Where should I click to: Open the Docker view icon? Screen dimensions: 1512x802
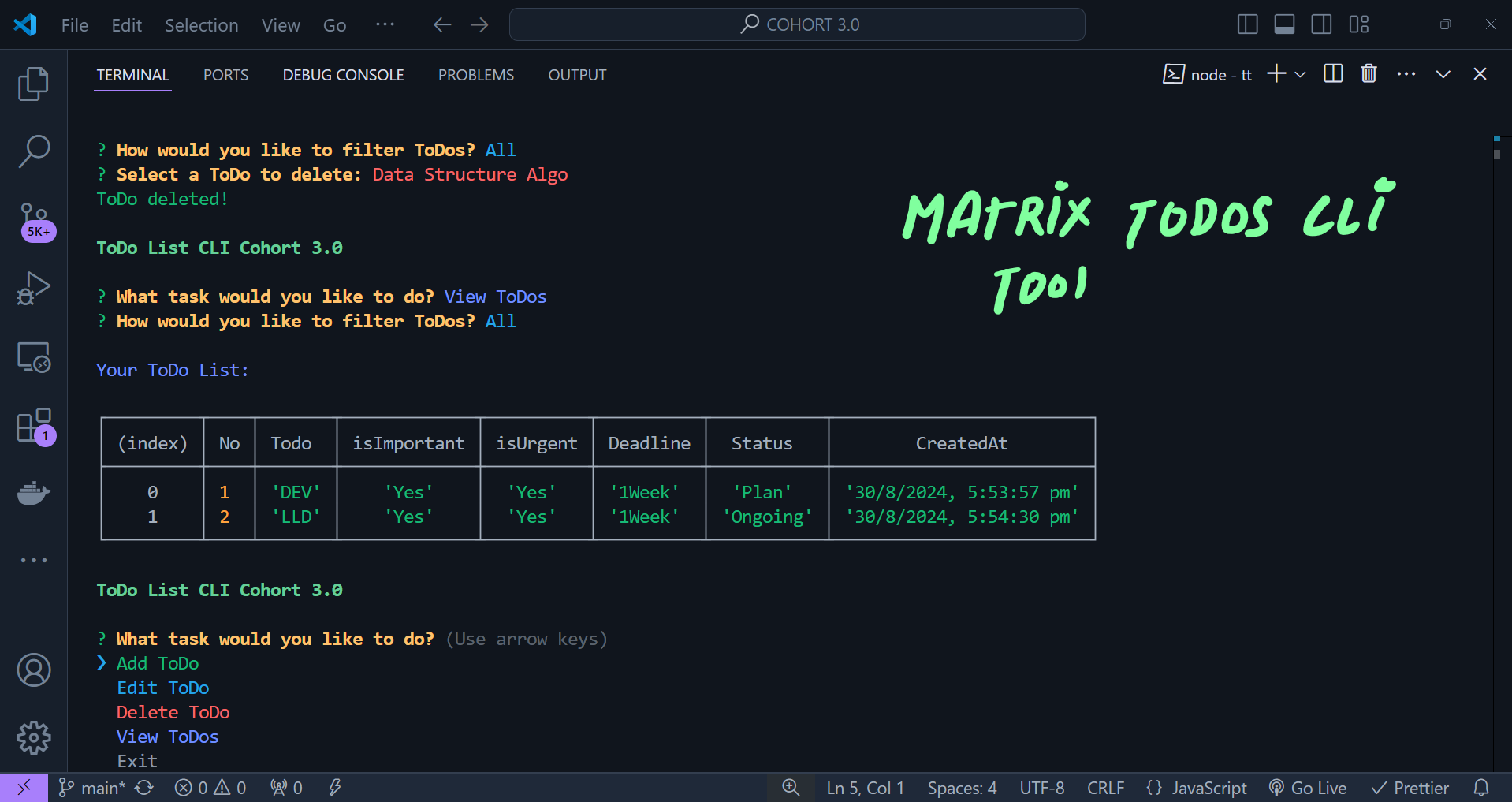tap(34, 493)
